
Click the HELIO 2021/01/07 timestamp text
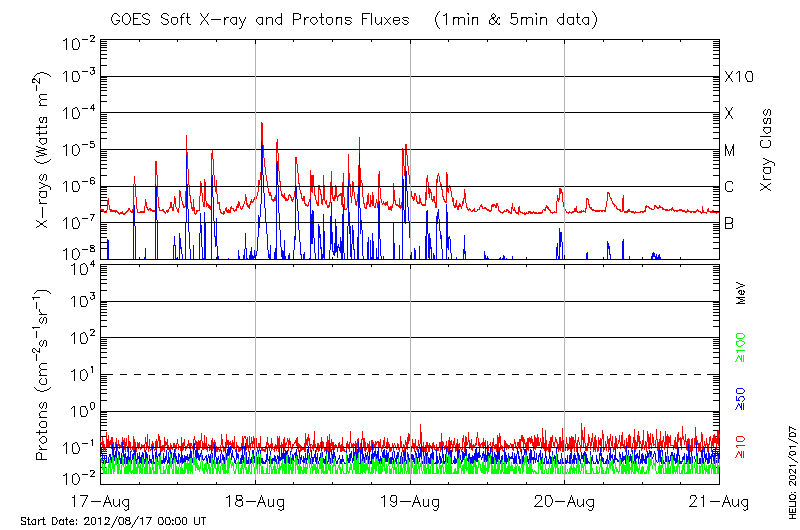tap(793, 470)
